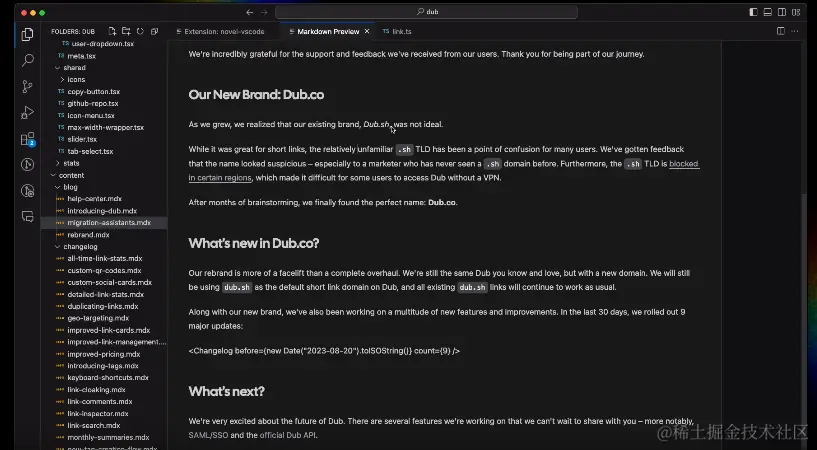The image size is (817, 450).
Task: Follow the SAML/SSO link in the preview
Action: tap(208, 435)
